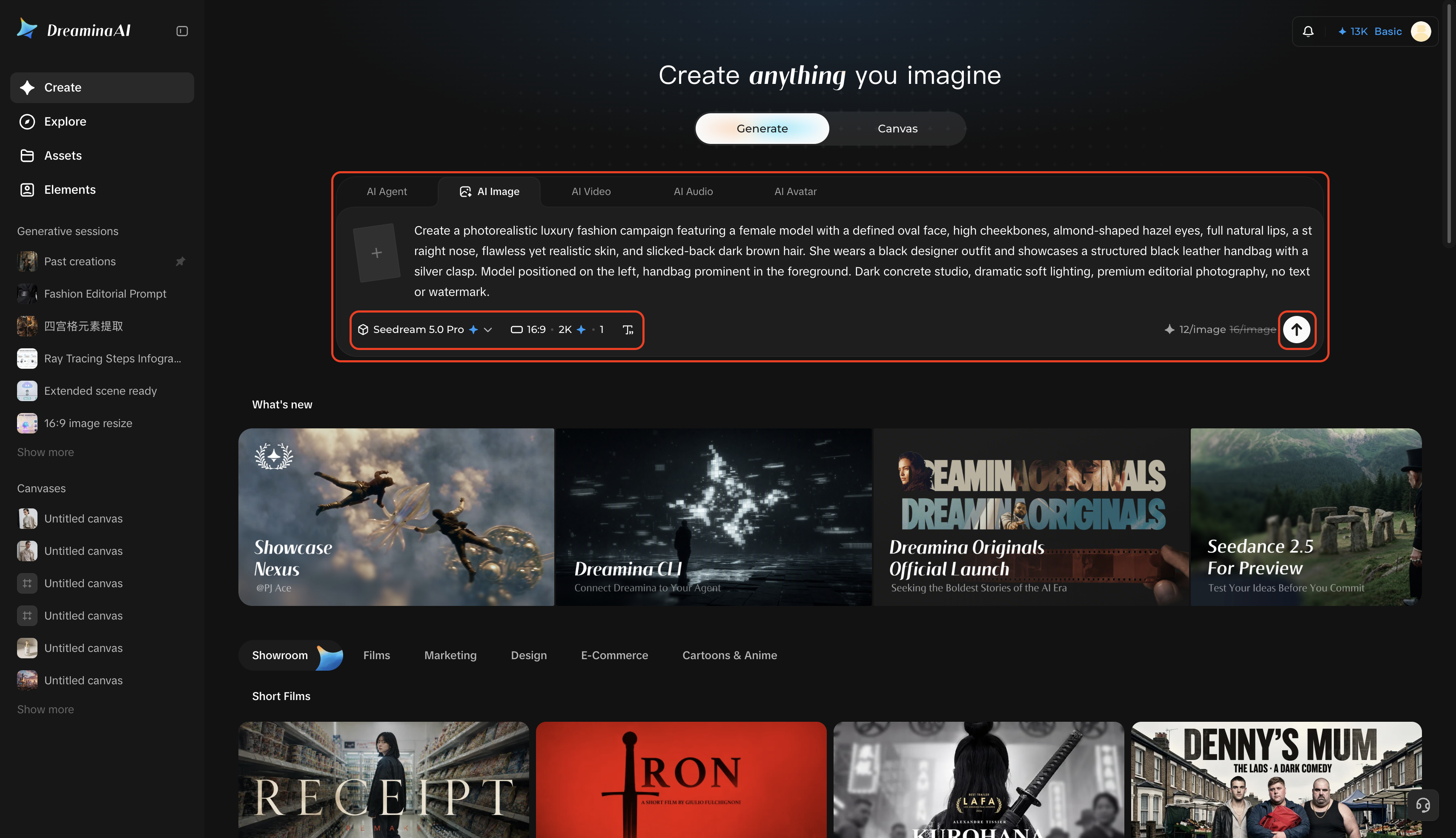
Task: Open the Films showroom category
Action: (x=376, y=656)
